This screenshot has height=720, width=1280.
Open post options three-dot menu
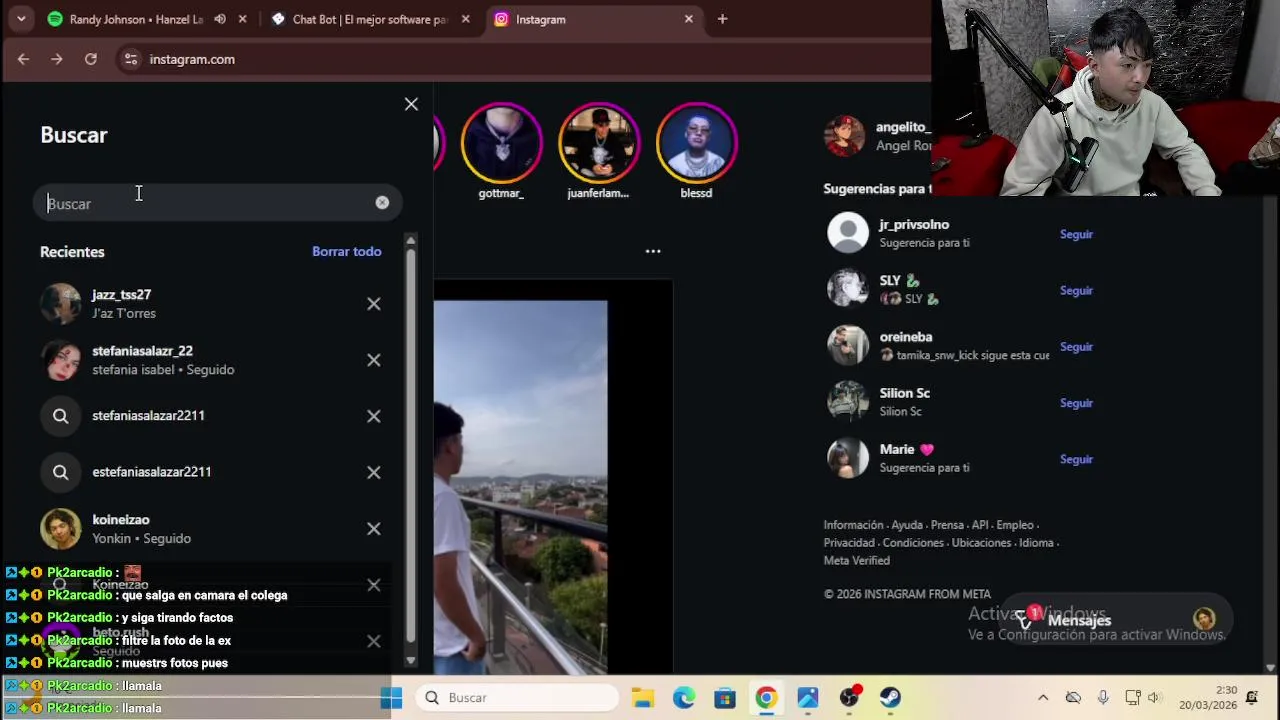coord(653,251)
